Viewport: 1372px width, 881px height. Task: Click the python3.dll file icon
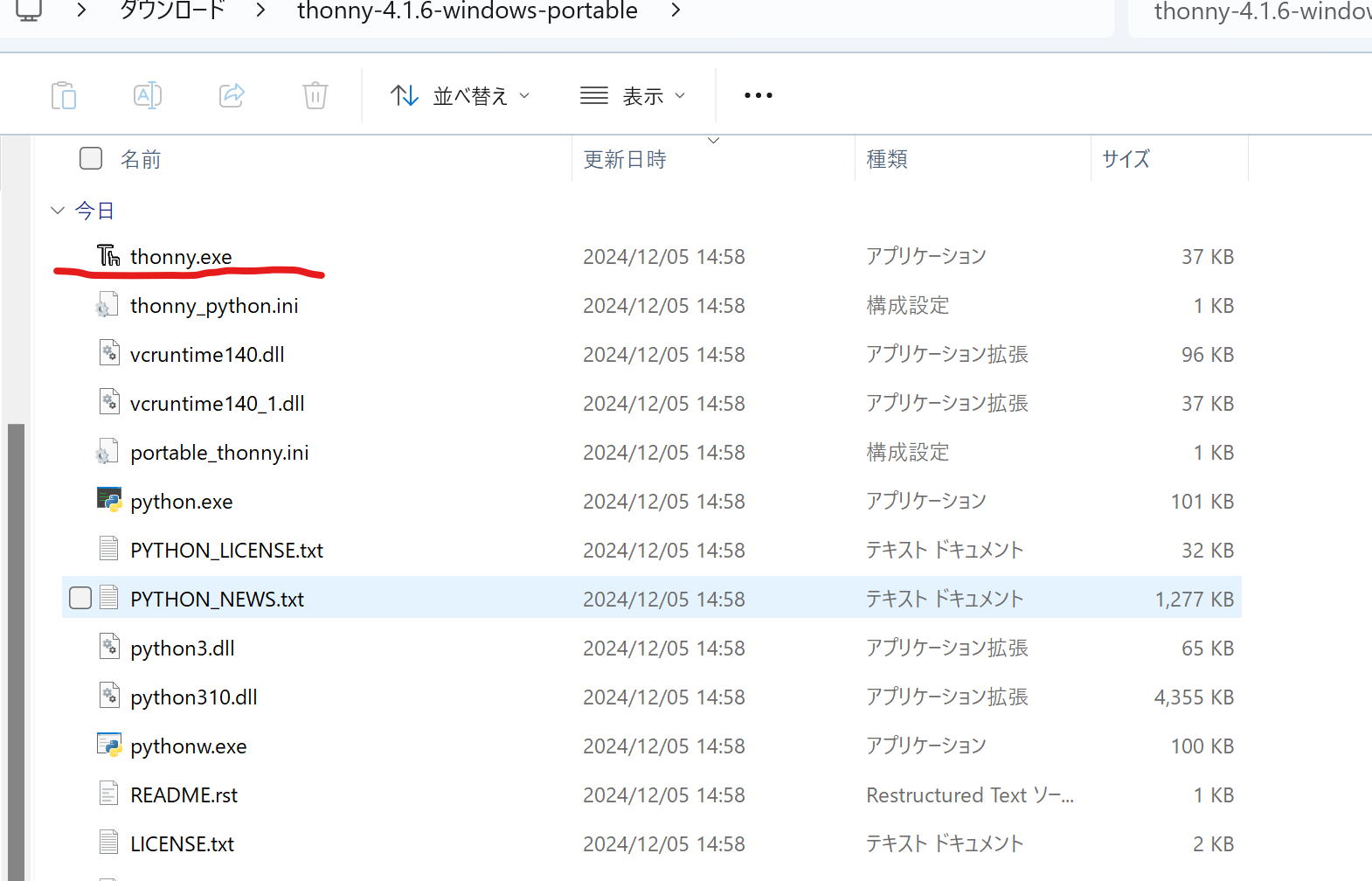tap(108, 648)
